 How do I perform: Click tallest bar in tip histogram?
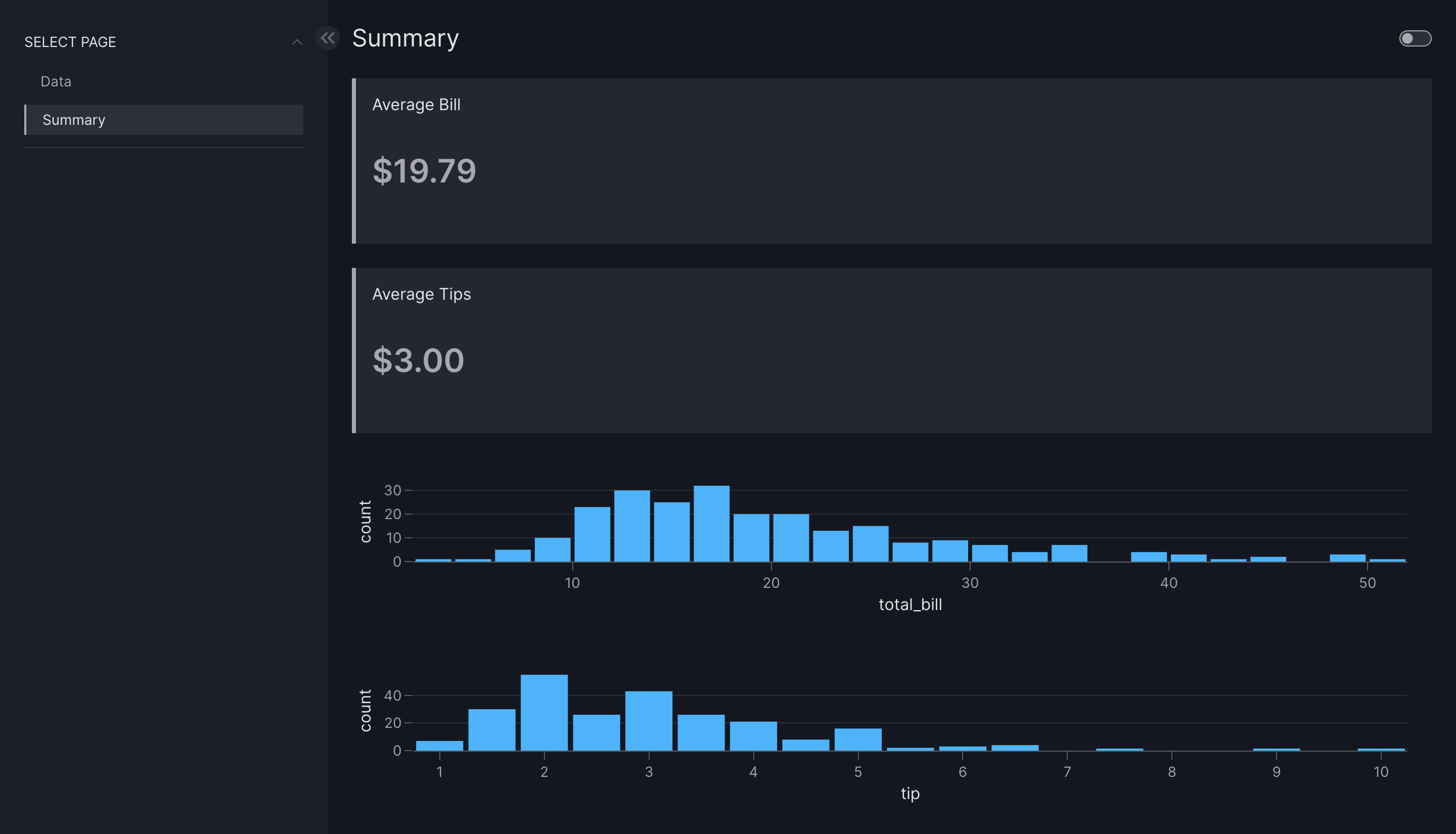click(544, 713)
